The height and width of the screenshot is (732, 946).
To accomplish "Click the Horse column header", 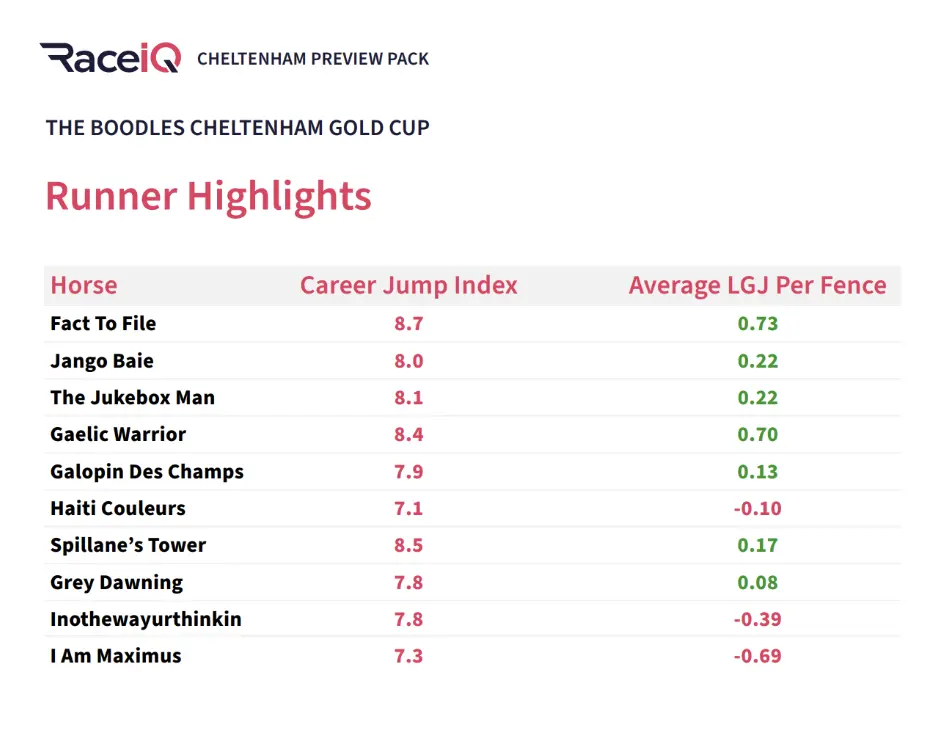I will (84, 285).
